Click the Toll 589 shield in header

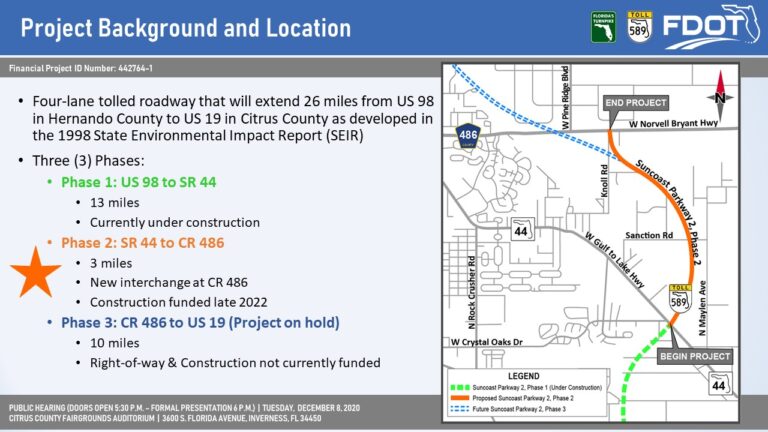639,27
